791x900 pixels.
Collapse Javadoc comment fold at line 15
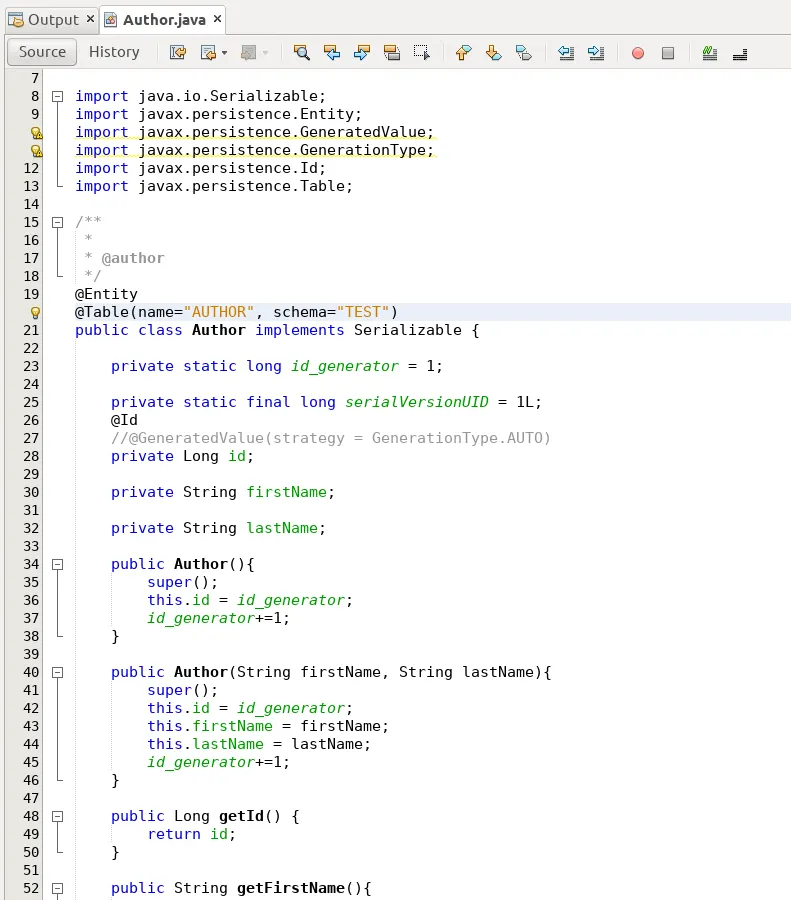[x=57, y=222]
